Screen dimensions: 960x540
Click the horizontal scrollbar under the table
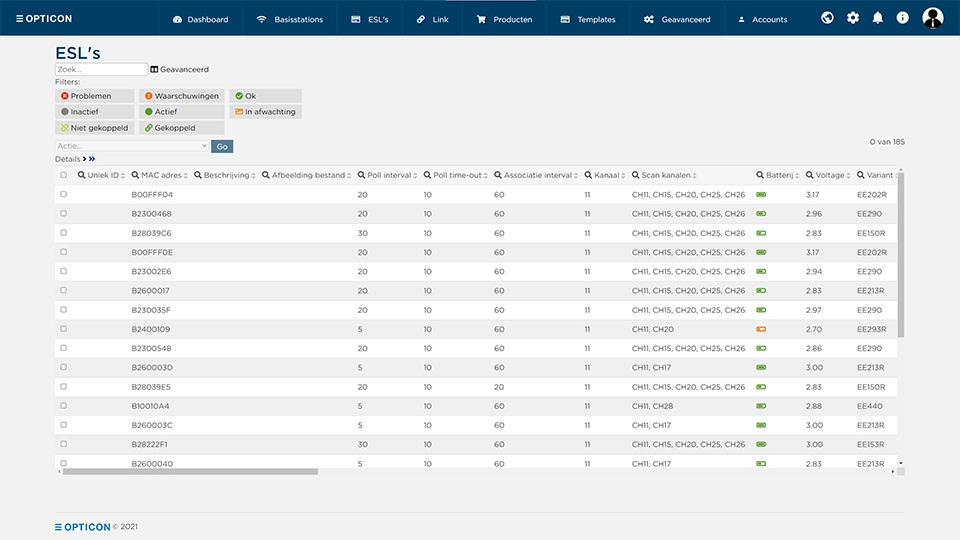[190, 471]
